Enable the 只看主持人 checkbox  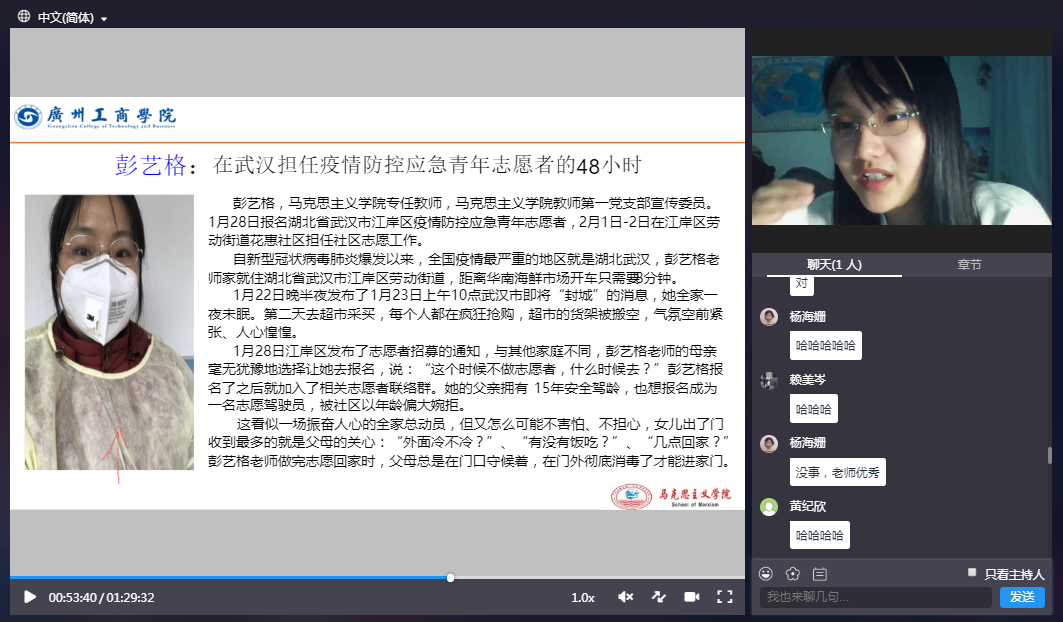[x=972, y=573]
